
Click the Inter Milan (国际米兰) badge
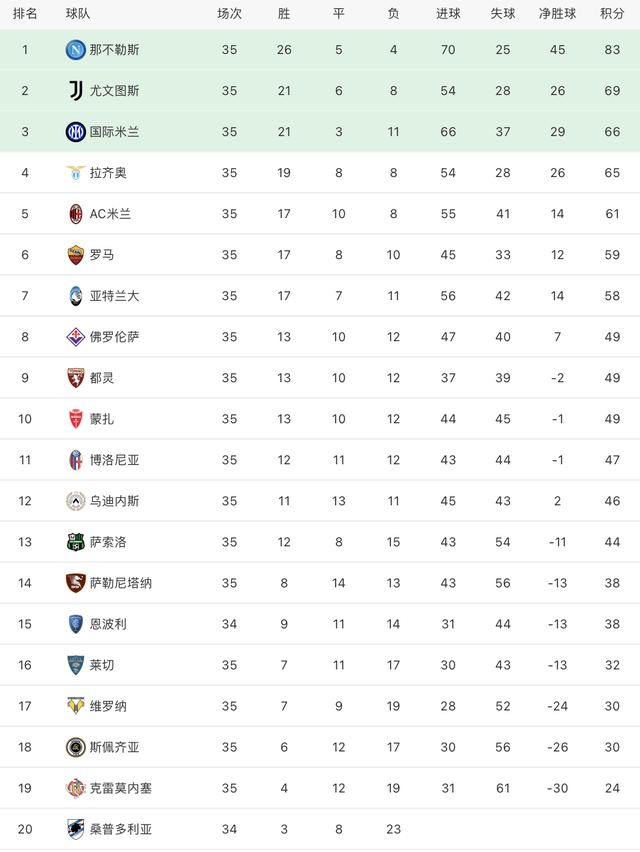[x=75, y=131]
